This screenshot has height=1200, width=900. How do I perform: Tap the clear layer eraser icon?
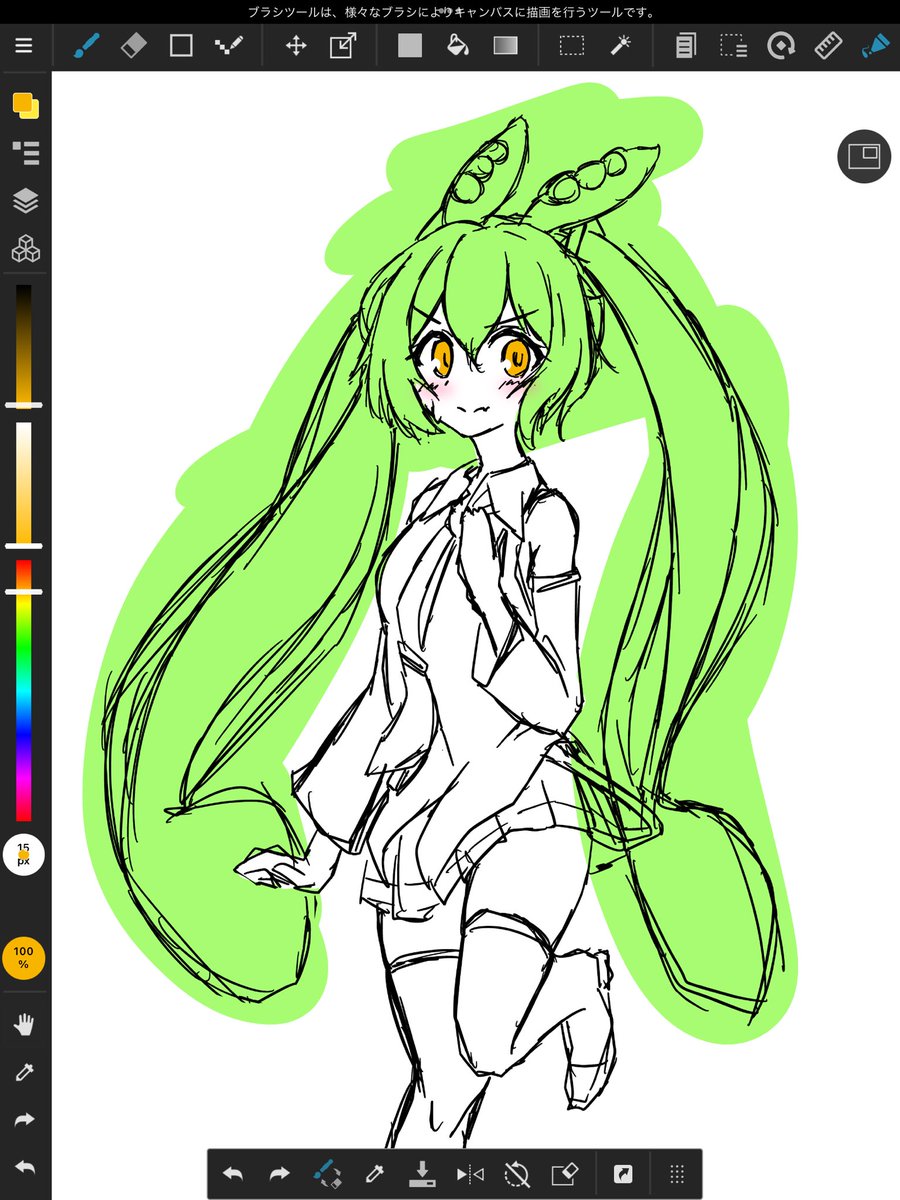point(564,1174)
